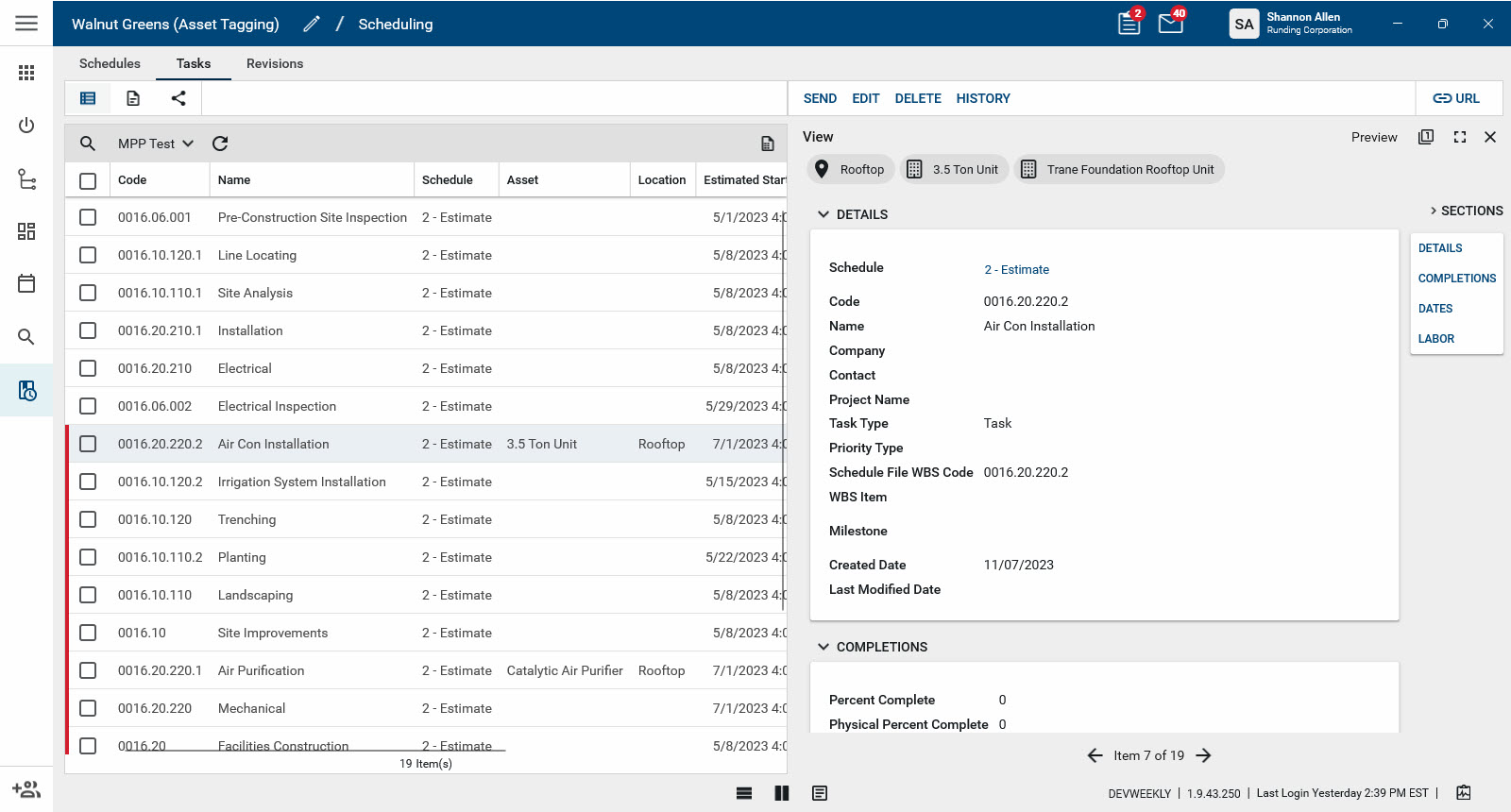Viewport: 1511px width, 812px height.
Task: Click the refresh icon beside MPP Test
Action: 220,144
